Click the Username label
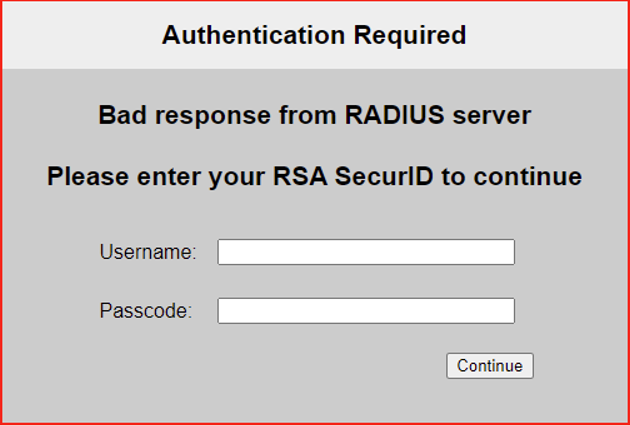Viewport: 630px width, 426px height. tap(148, 252)
